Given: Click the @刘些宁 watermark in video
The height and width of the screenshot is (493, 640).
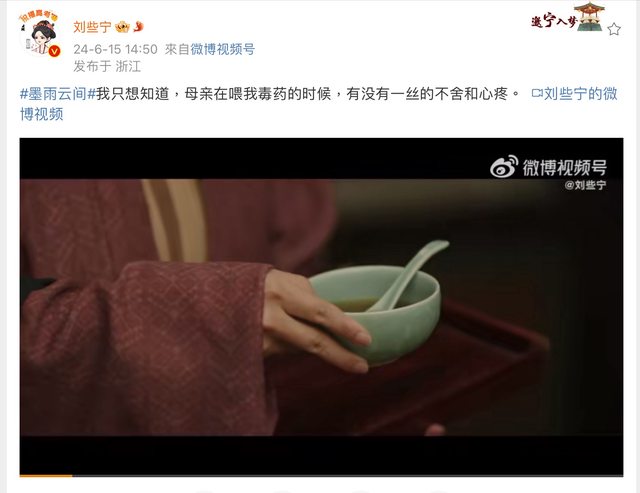Looking at the screenshot, I should coord(585,185).
